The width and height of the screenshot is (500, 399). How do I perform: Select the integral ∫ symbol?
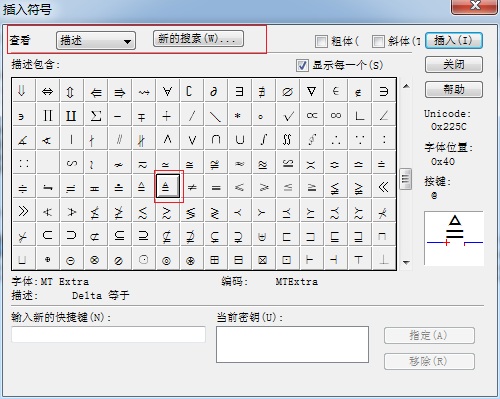click(x=263, y=139)
